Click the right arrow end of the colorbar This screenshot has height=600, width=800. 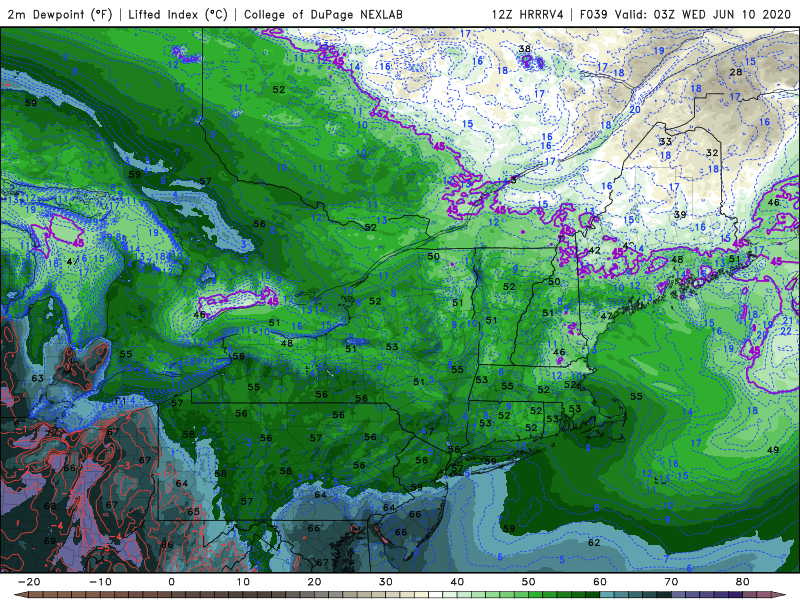[x=781, y=595]
